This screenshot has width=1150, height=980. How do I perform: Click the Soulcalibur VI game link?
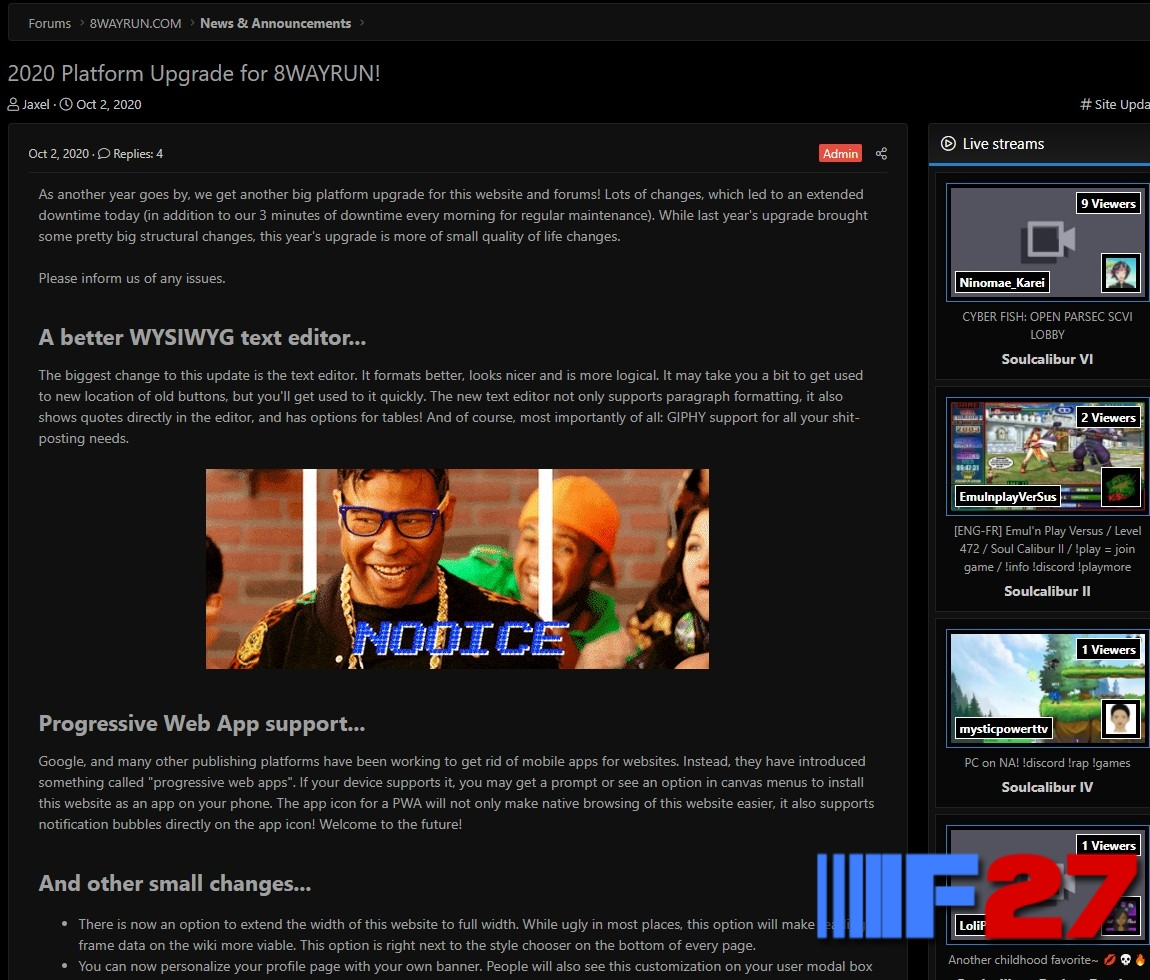(1047, 359)
